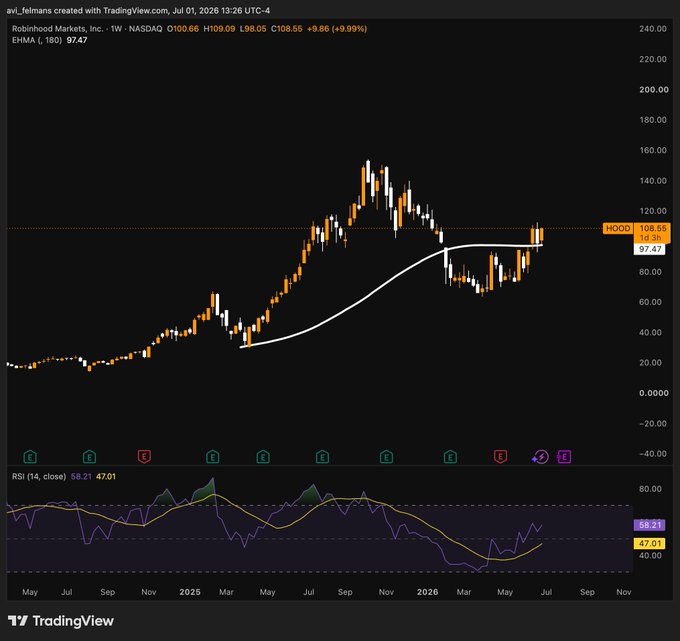680x641 pixels.
Task: Click the green earnings marker above May 2025
Action: click(263, 457)
